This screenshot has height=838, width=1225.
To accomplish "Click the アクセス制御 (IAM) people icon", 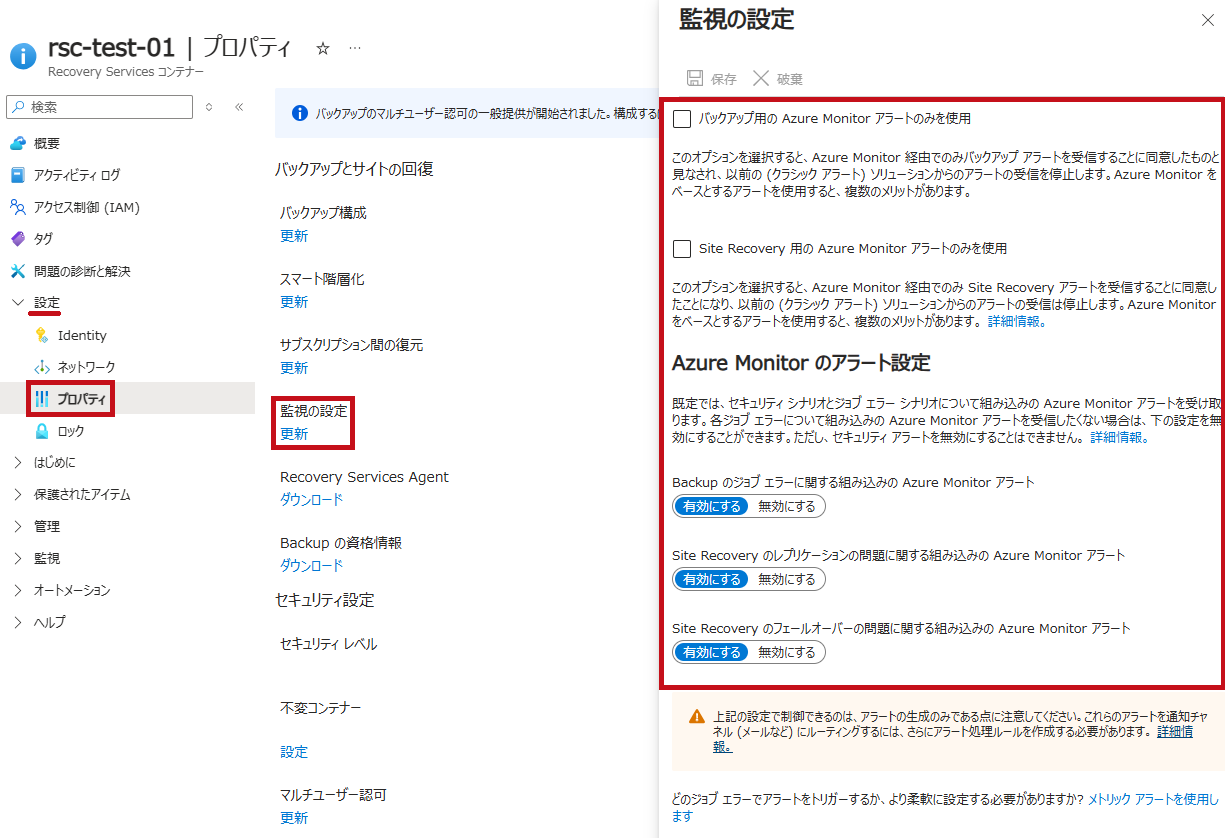I will (17, 207).
